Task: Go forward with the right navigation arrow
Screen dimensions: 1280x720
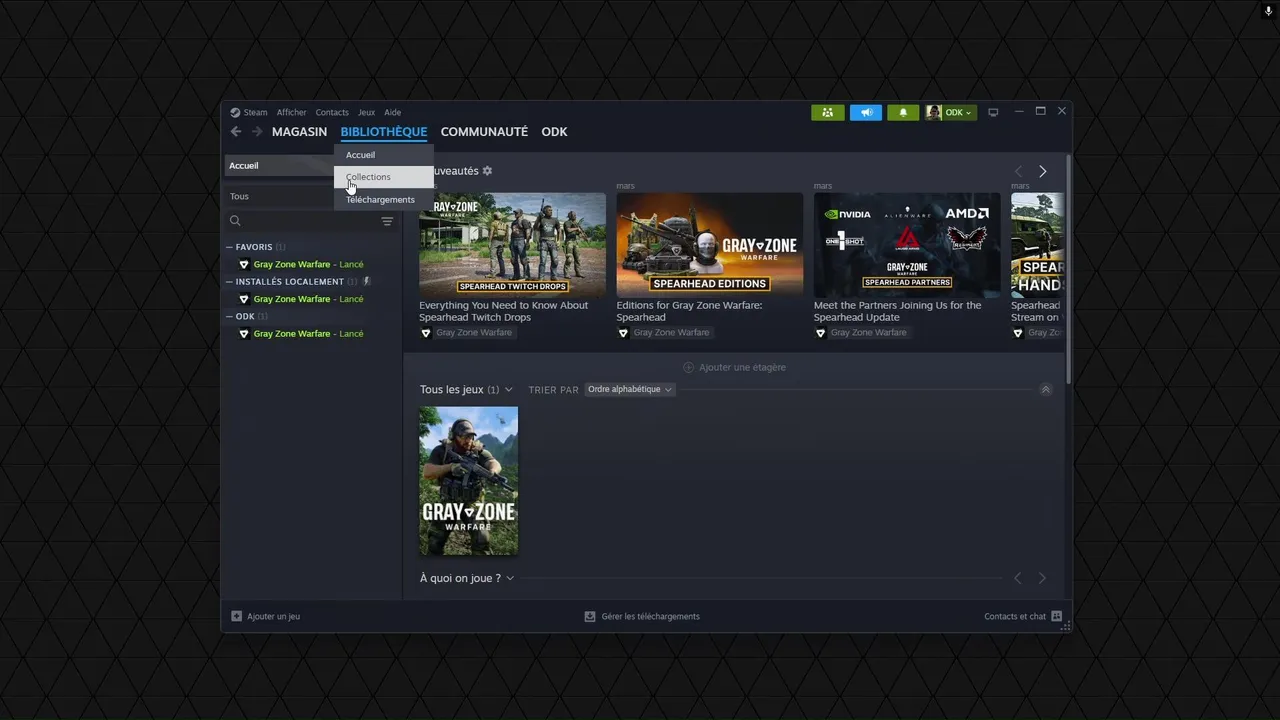Action: 257,131
